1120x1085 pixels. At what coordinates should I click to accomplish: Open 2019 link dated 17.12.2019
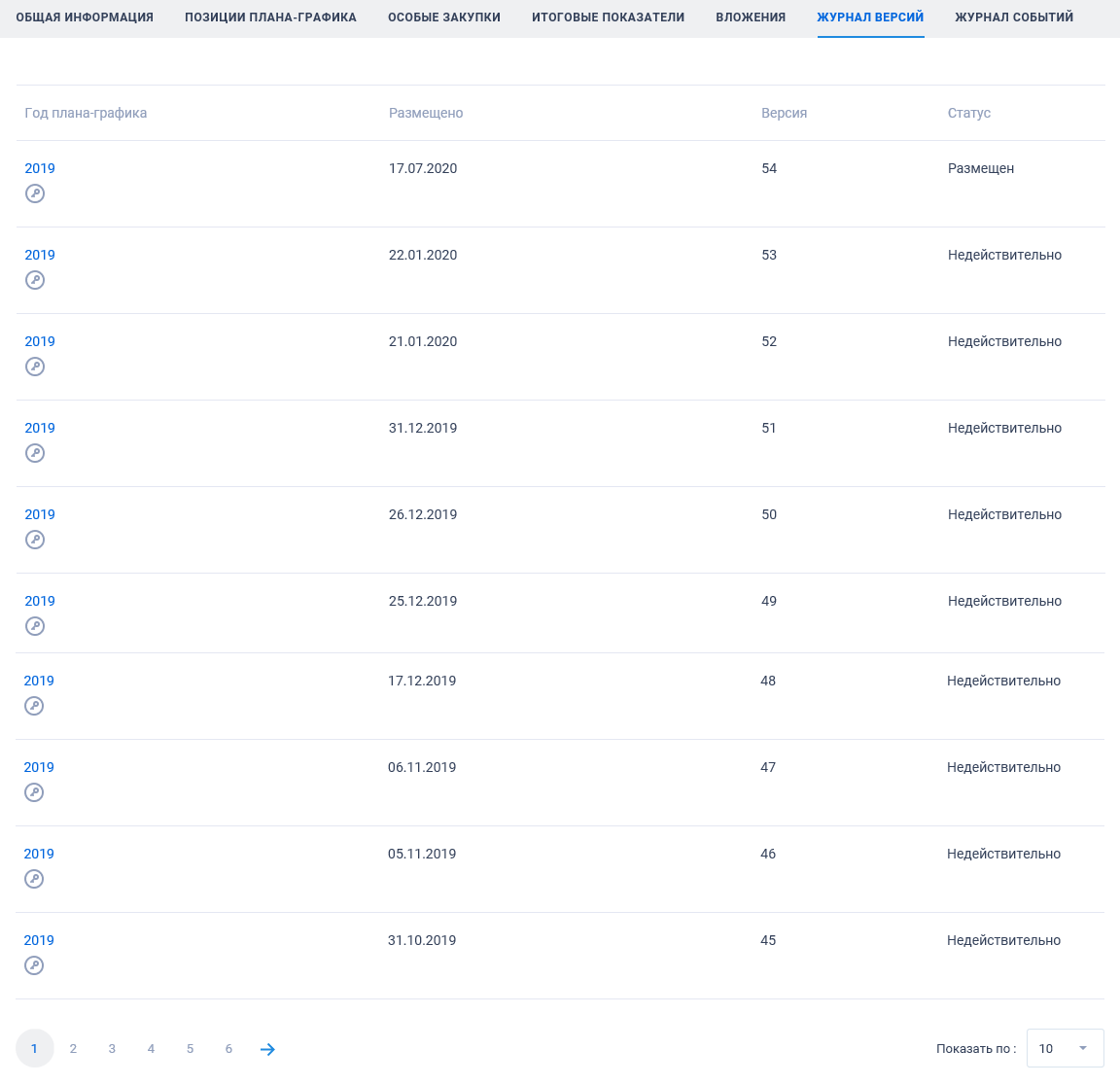(39, 681)
